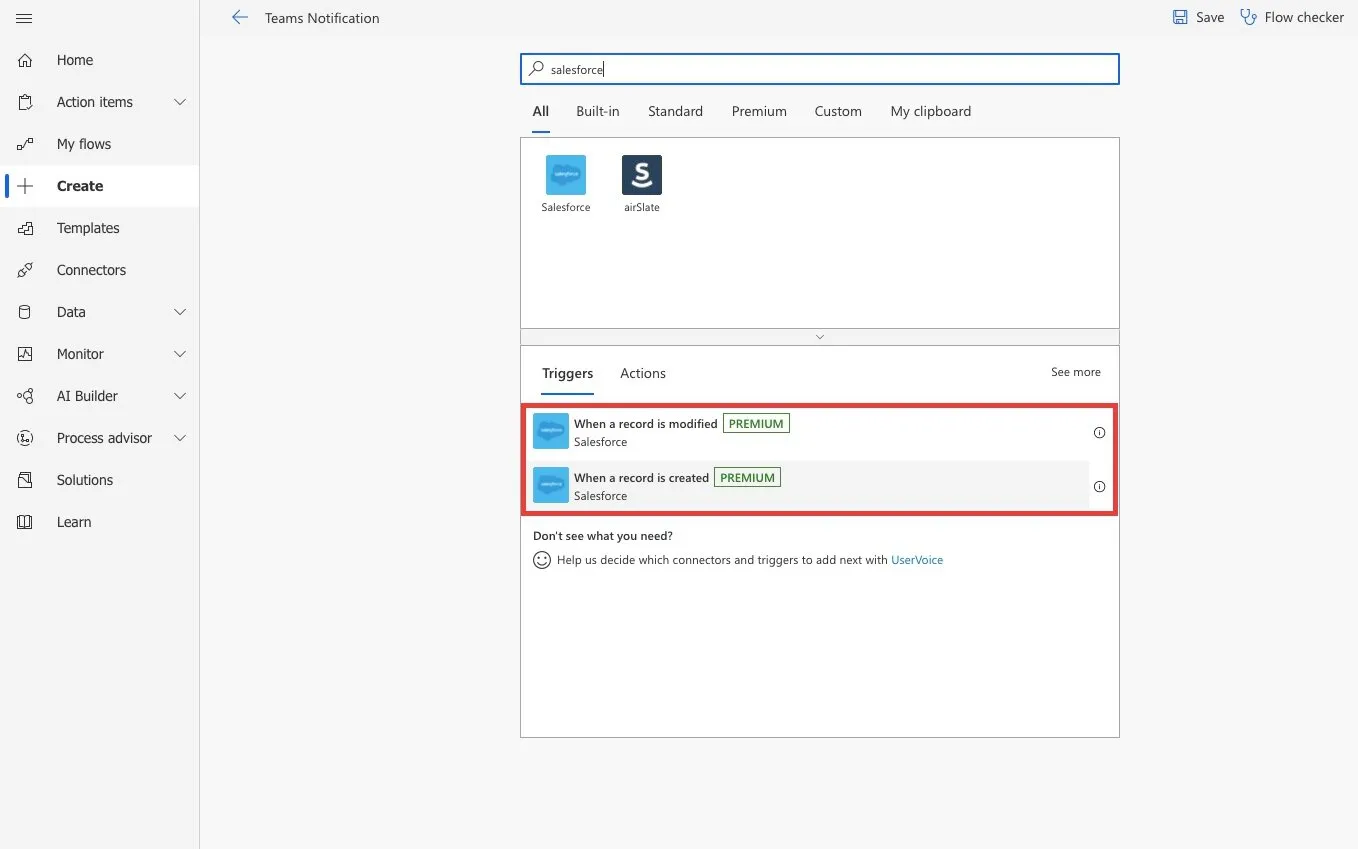Switch to the Custom tab
The height and width of the screenshot is (849, 1358).
(x=838, y=111)
